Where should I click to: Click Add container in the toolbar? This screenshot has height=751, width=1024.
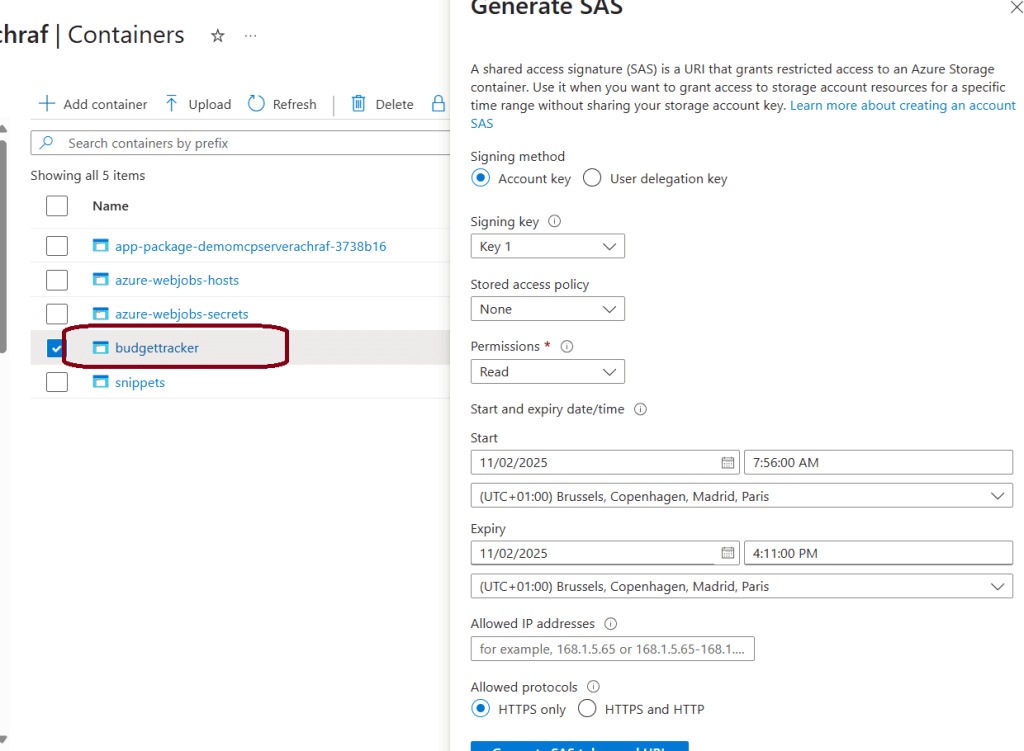pyautogui.click(x=92, y=104)
